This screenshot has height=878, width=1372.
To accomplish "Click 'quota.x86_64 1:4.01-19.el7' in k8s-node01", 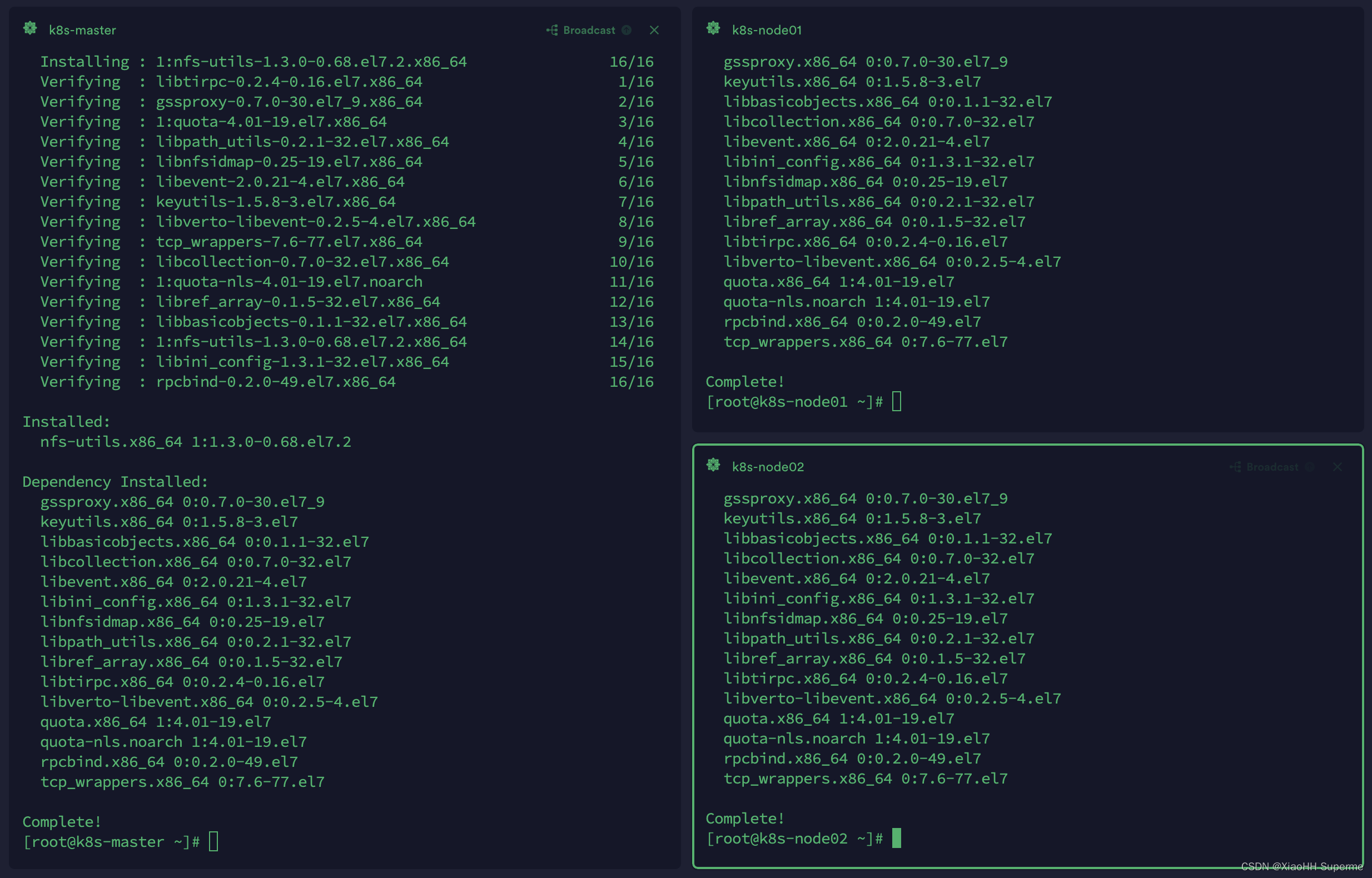I will (x=839, y=282).
